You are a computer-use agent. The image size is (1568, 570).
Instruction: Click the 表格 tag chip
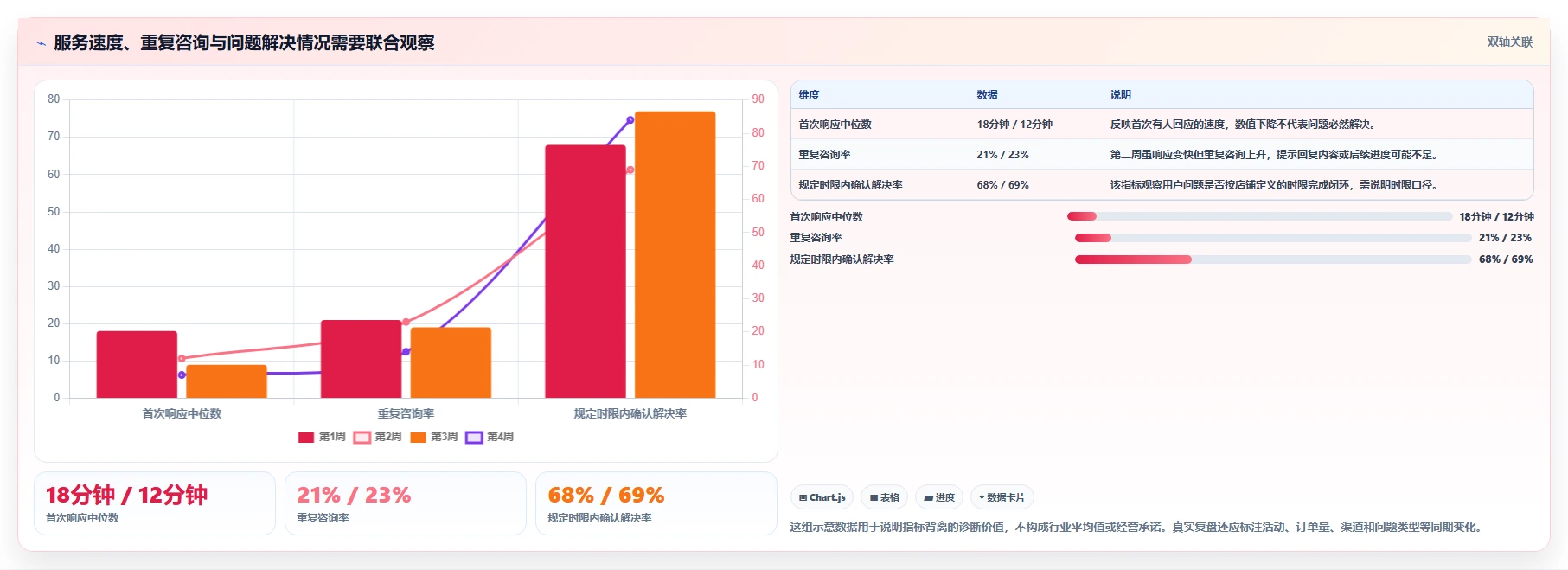tap(884, 497)
